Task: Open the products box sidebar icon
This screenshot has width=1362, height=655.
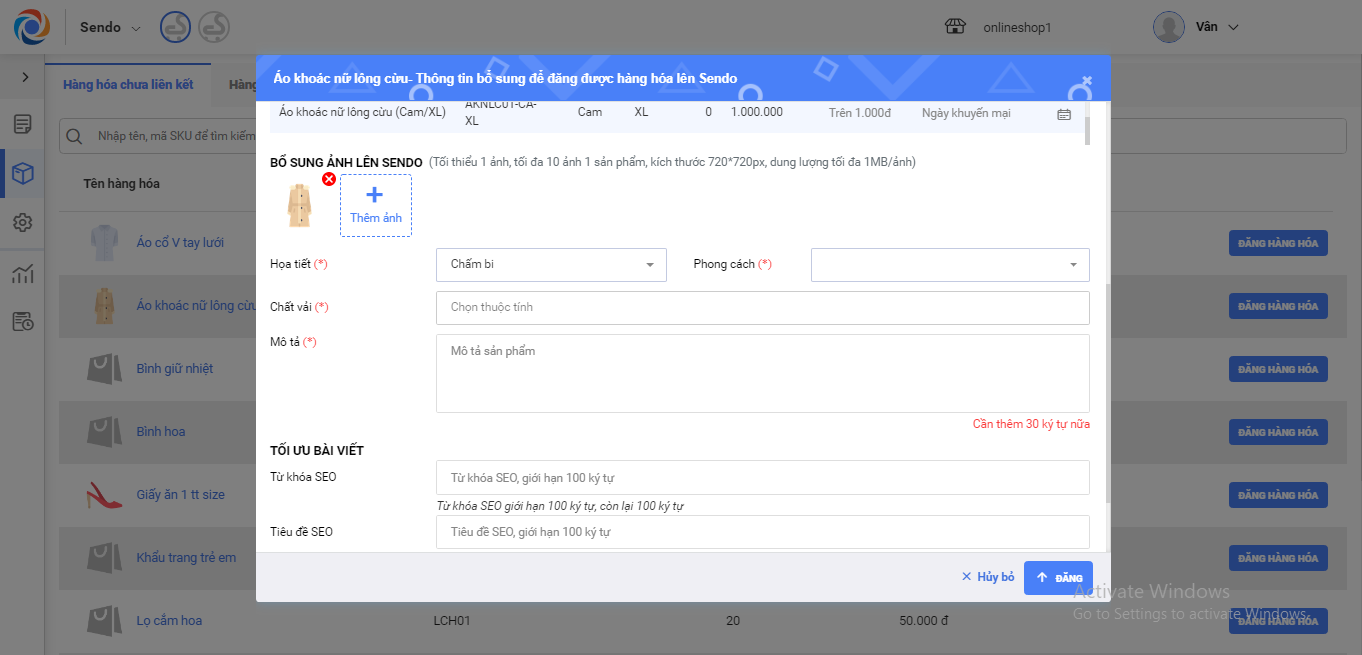Action: [23, 174]
